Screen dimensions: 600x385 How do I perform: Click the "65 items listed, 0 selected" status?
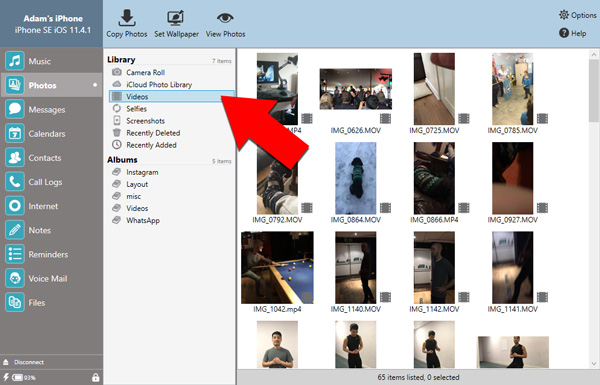(418, 377)
